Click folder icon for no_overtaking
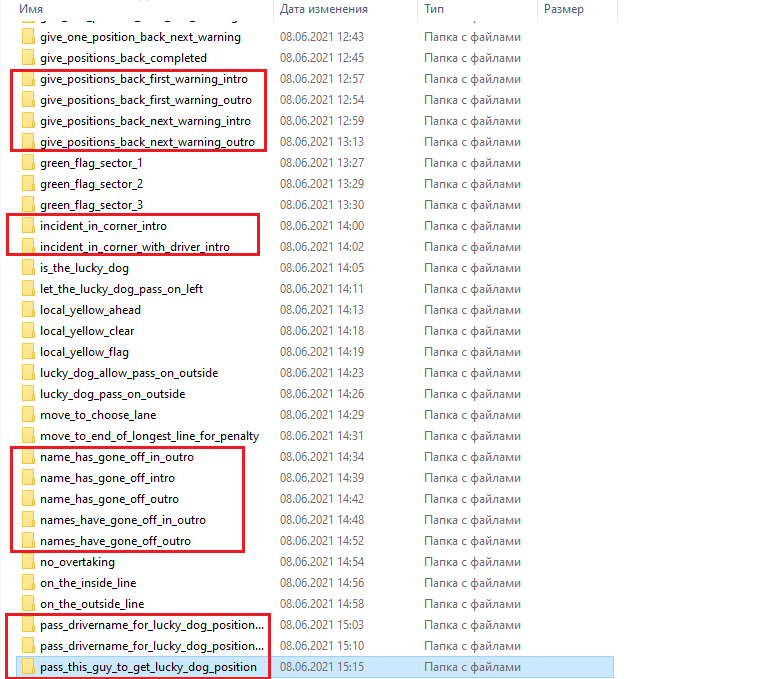The height and width of the screenshot is (679, 764). pos(28,562)
